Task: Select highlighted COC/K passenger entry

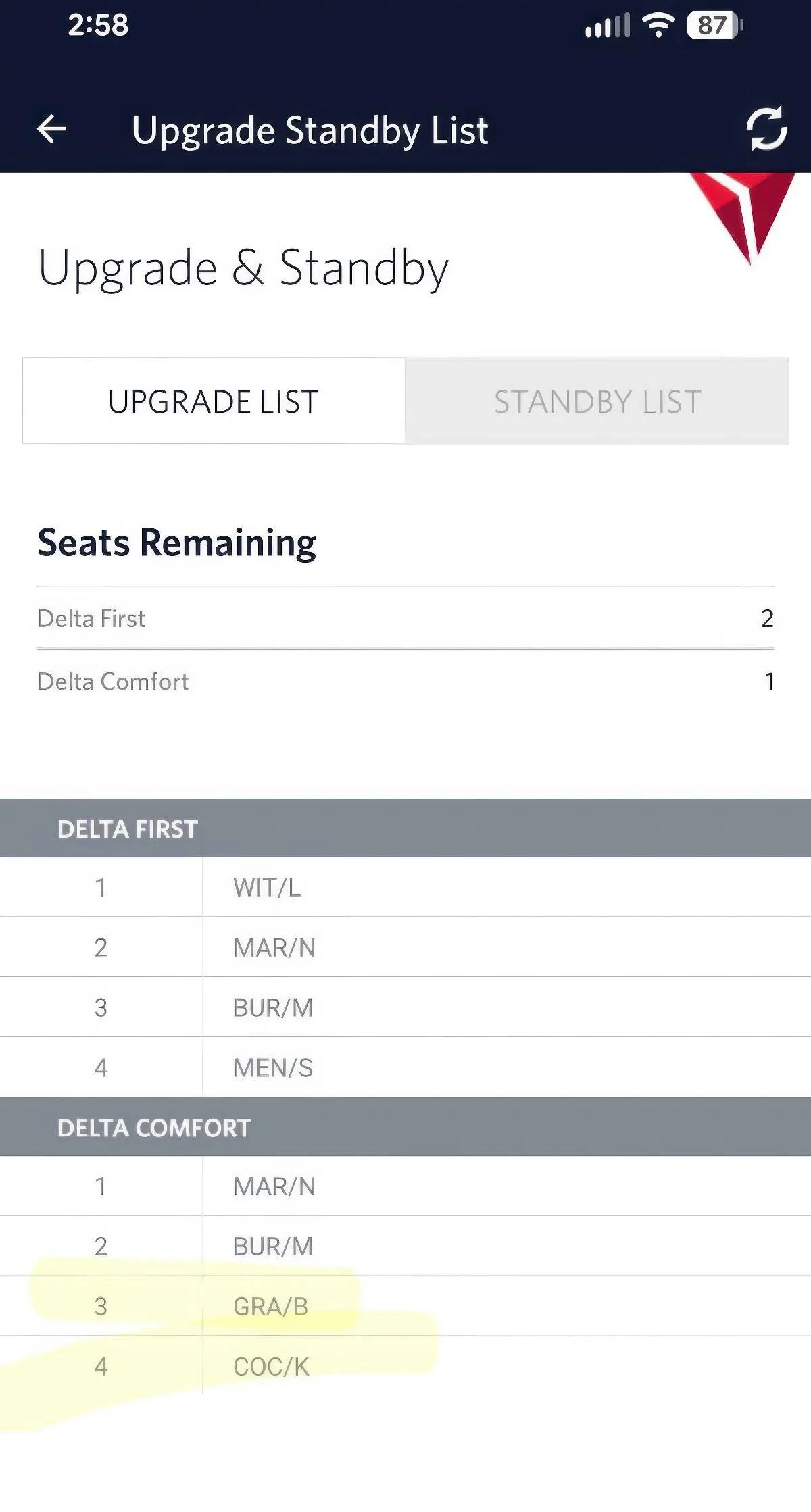Action: (x=271, y=1367)
